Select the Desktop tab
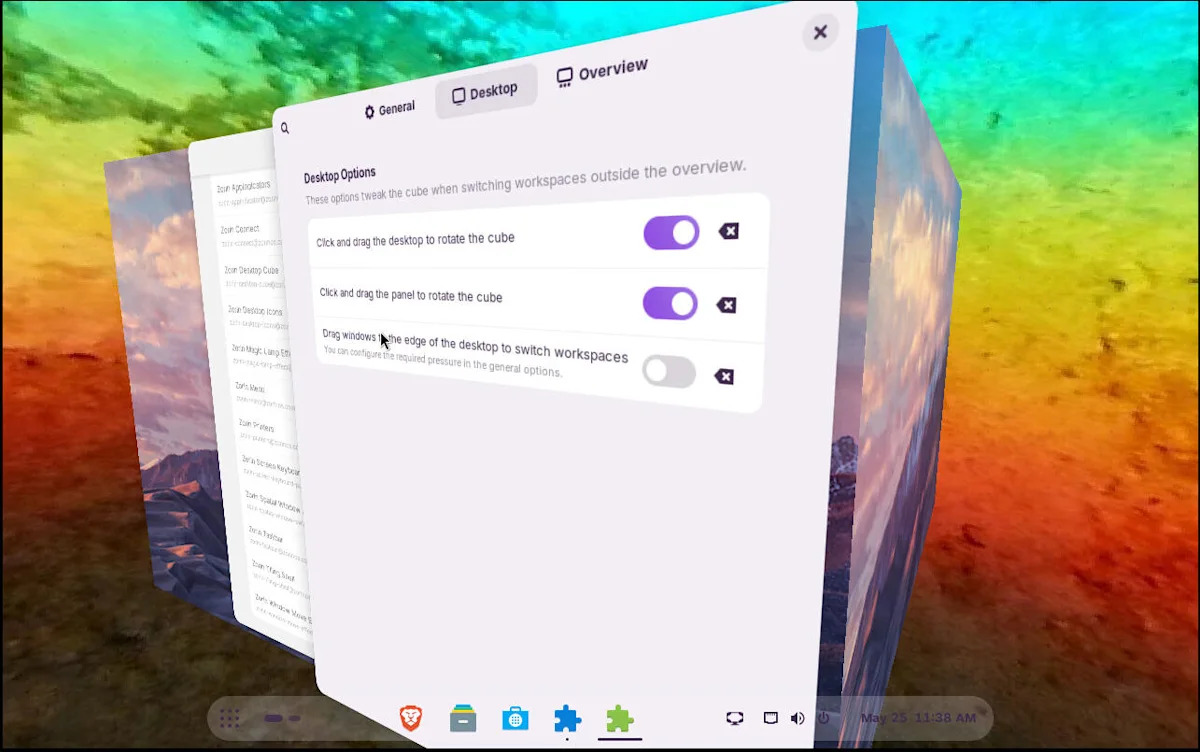 485,92
